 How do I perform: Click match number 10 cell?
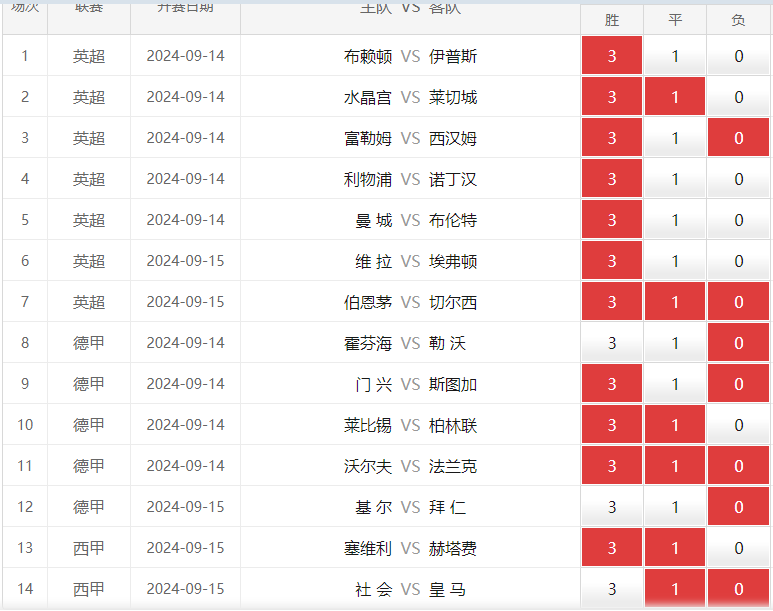25,424
